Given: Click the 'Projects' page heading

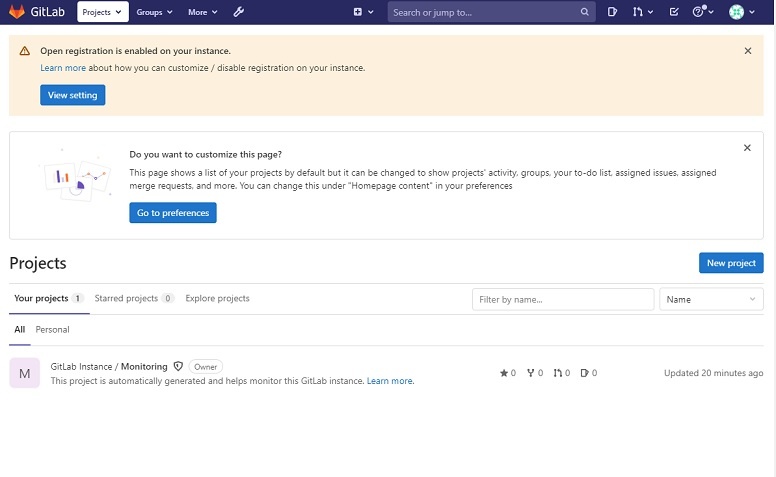Looking at the screenshot, I should point(38,263).
